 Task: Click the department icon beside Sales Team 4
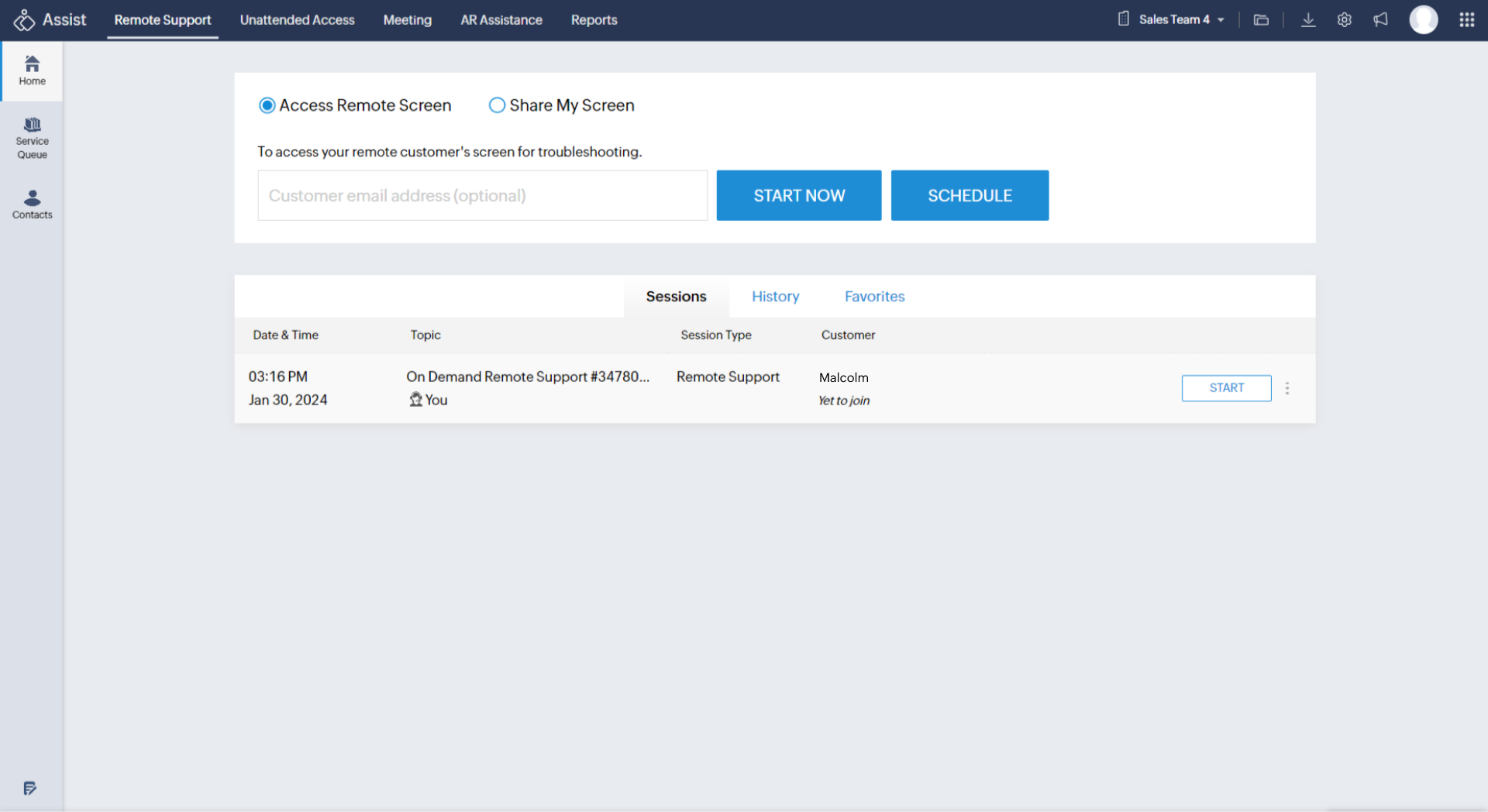[1124, 19]
